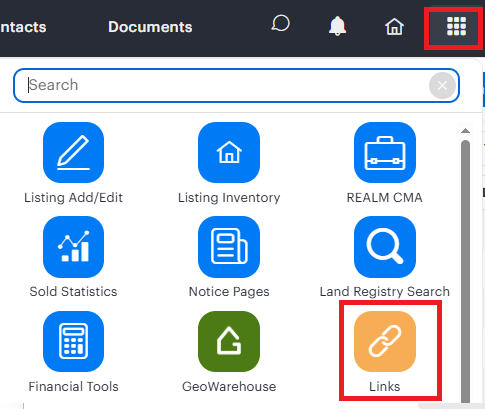This screenshot has height=409, width=485.
Task: Open the chat speech bubble icon
Action: pos(280,23)
